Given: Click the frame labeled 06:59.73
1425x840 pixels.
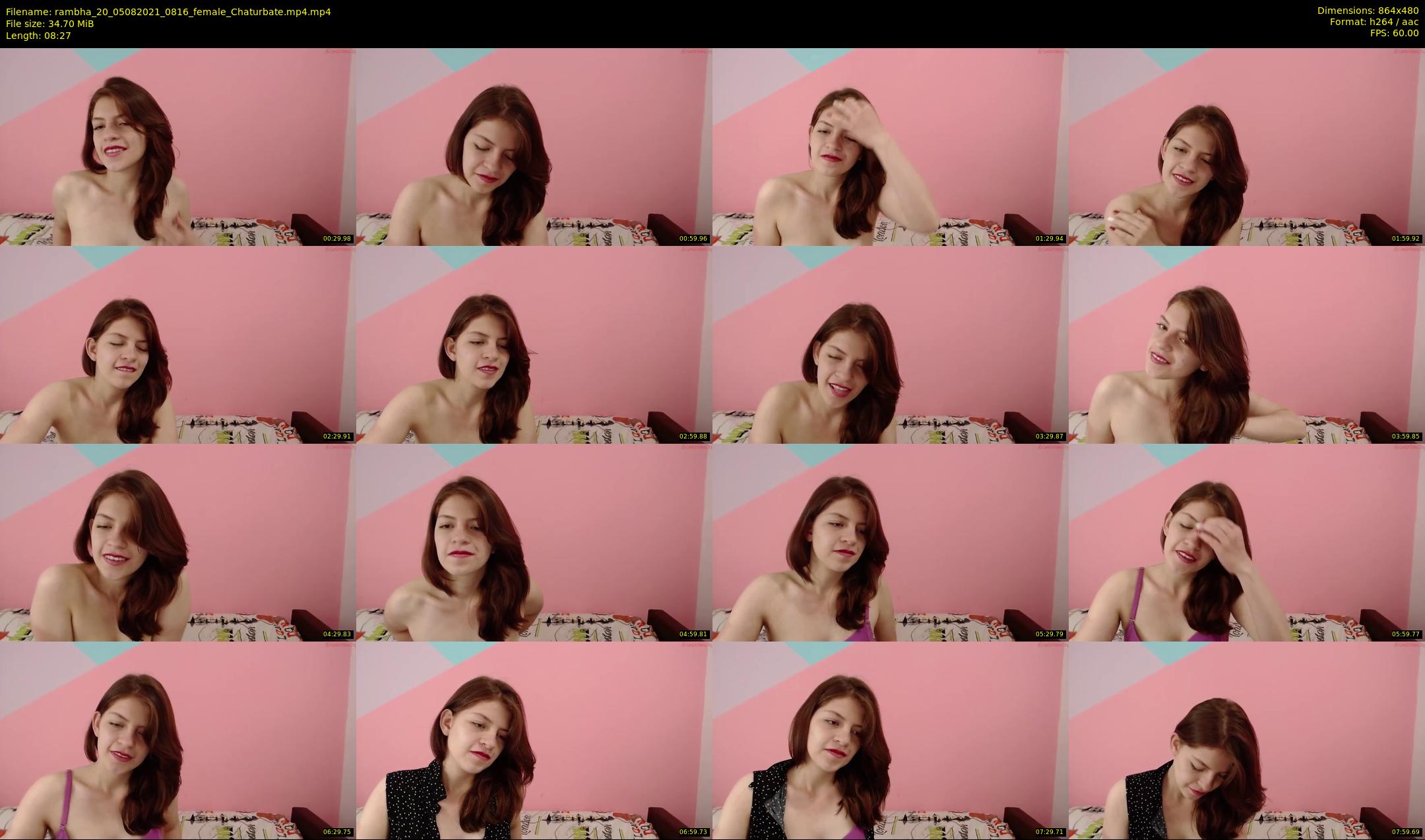Looking at the screenshot, I should 534,740.
